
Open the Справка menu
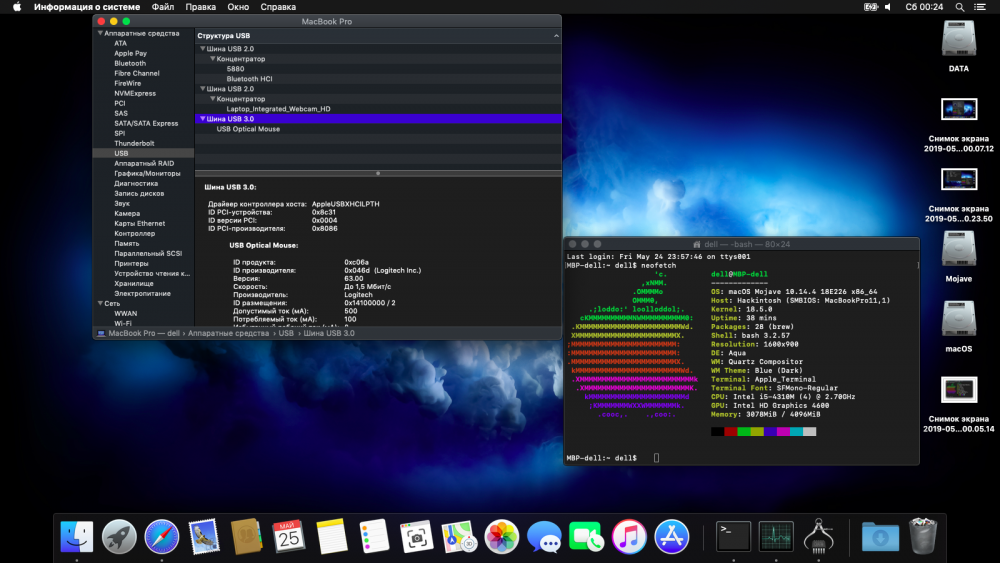(277, 7)
